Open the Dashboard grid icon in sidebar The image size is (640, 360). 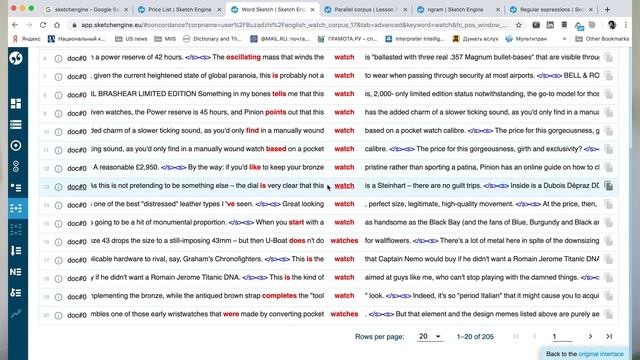16,104
